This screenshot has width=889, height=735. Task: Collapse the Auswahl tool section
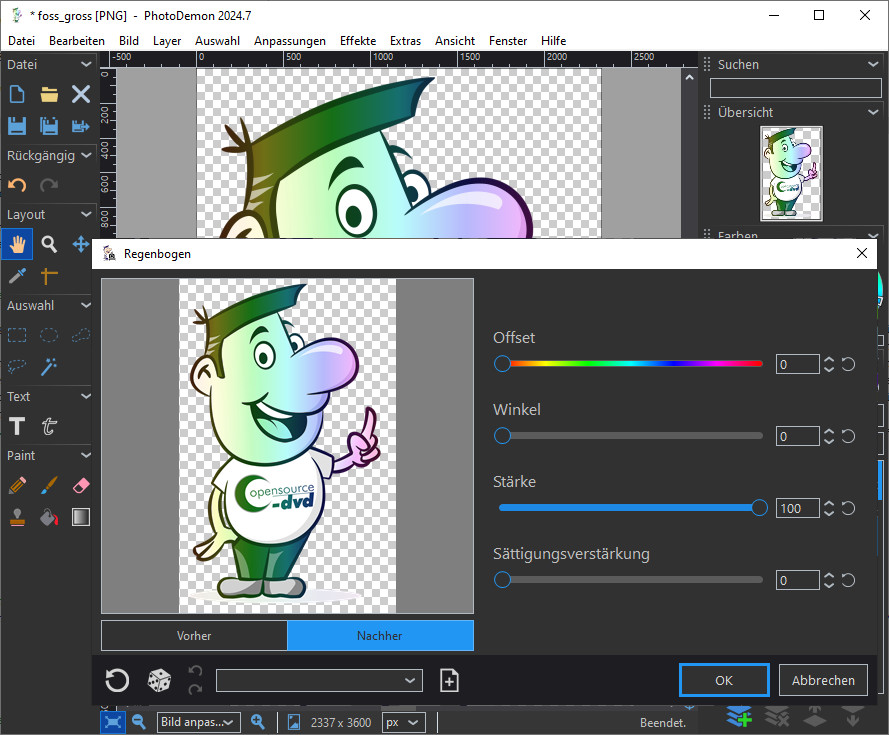(86, 305)
